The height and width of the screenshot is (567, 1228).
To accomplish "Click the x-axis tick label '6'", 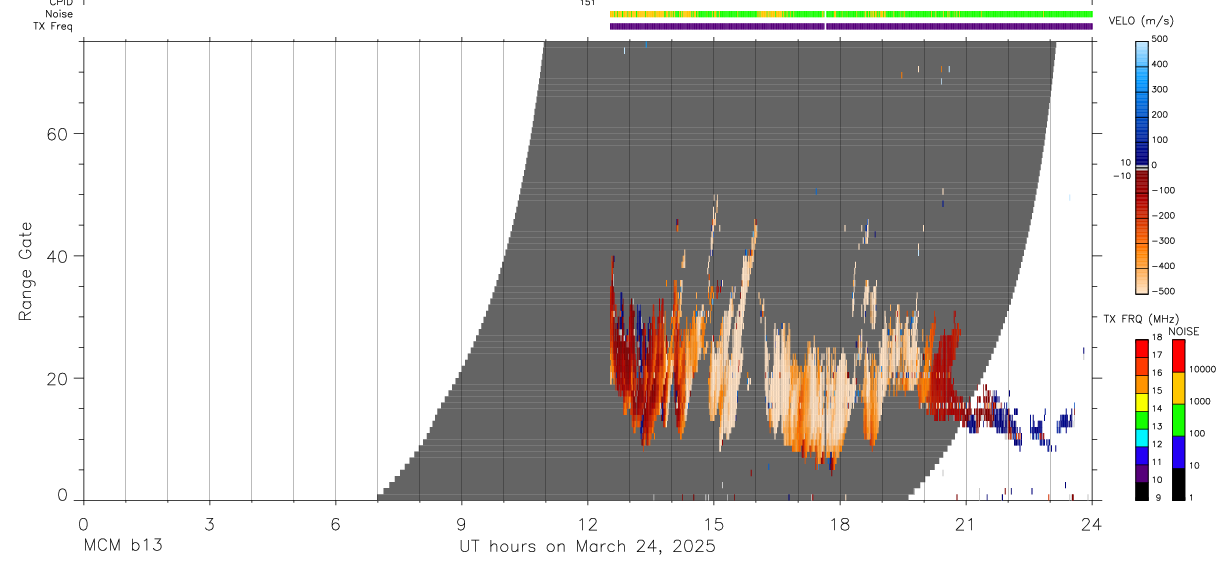I will 335,523.
